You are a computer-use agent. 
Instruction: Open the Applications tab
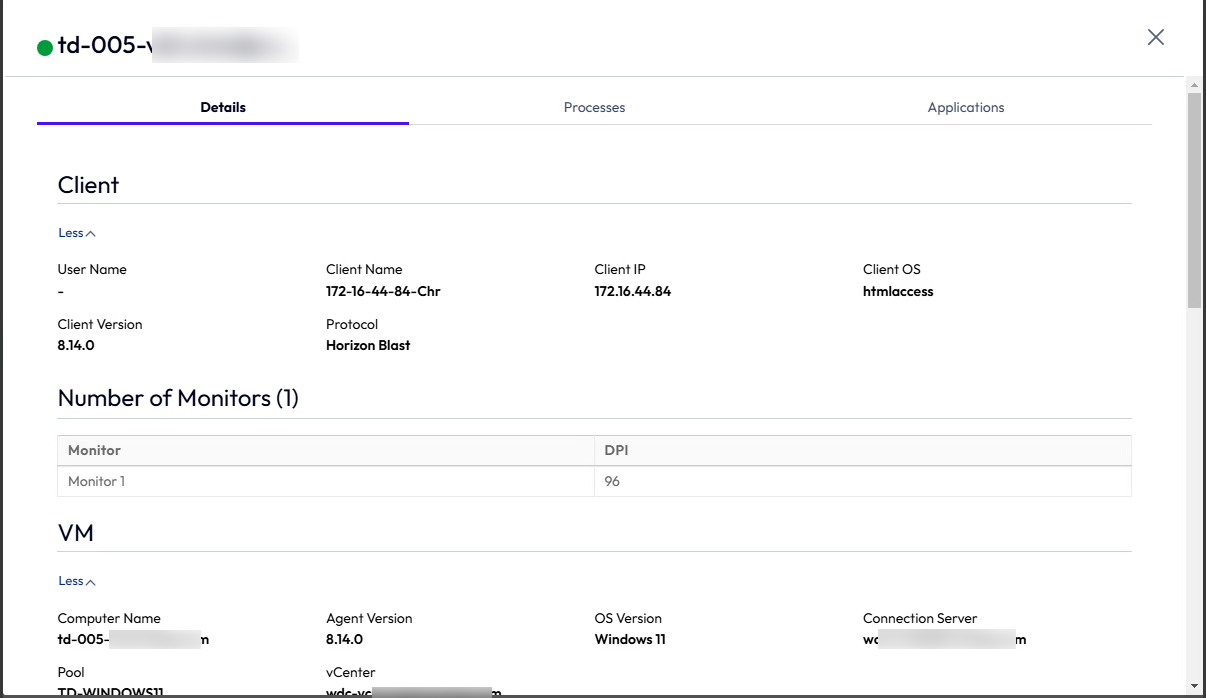tap(965, 107)
